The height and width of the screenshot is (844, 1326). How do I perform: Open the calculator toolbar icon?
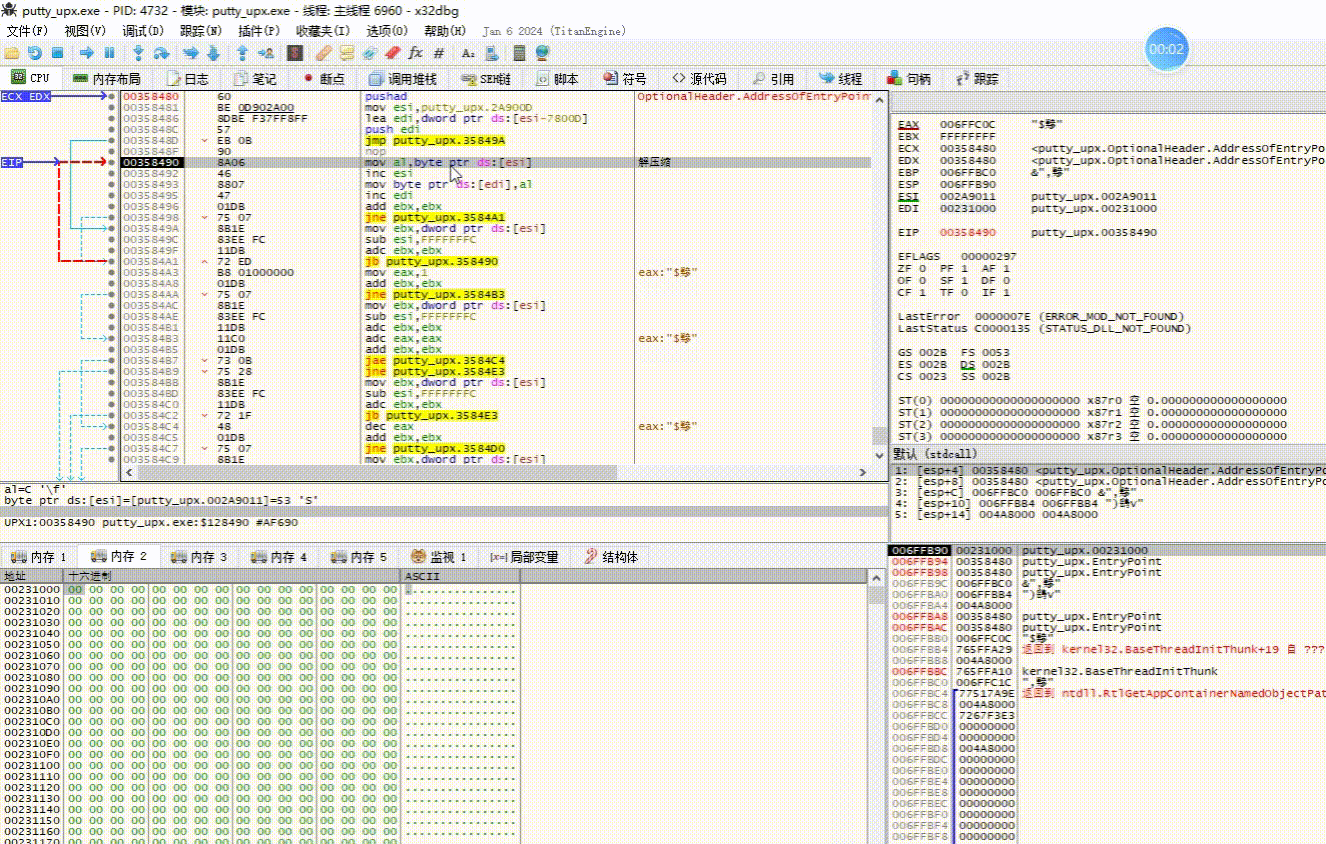pyautogui.click(x=519, y=53)
